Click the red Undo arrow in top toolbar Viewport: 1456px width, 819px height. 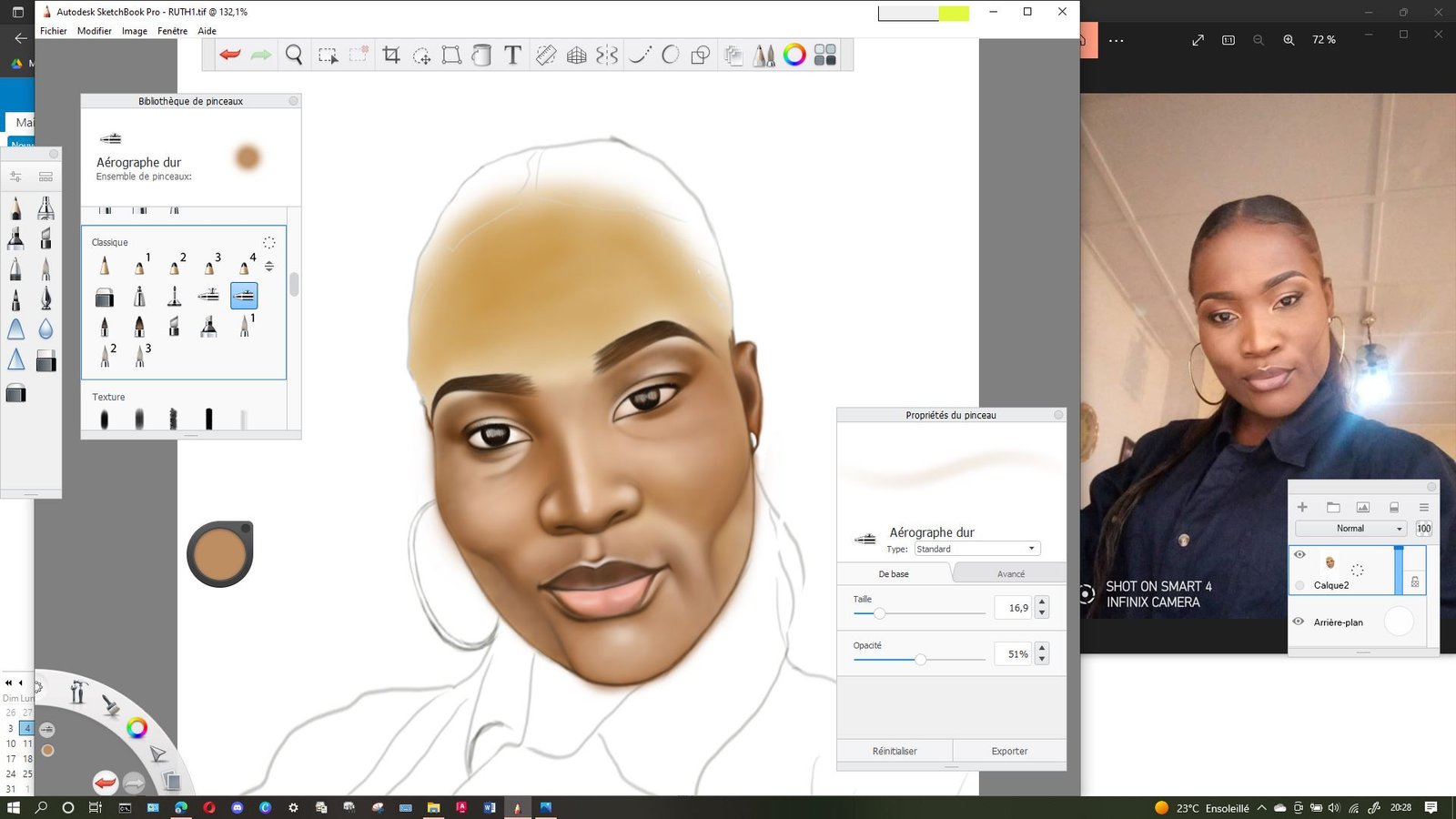tap(229, 56)
